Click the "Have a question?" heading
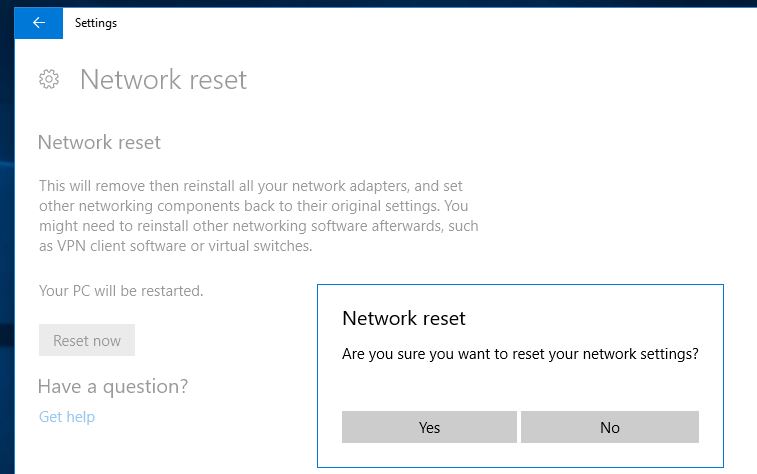Screen dimensions: 757x474 tap(112, 386)
